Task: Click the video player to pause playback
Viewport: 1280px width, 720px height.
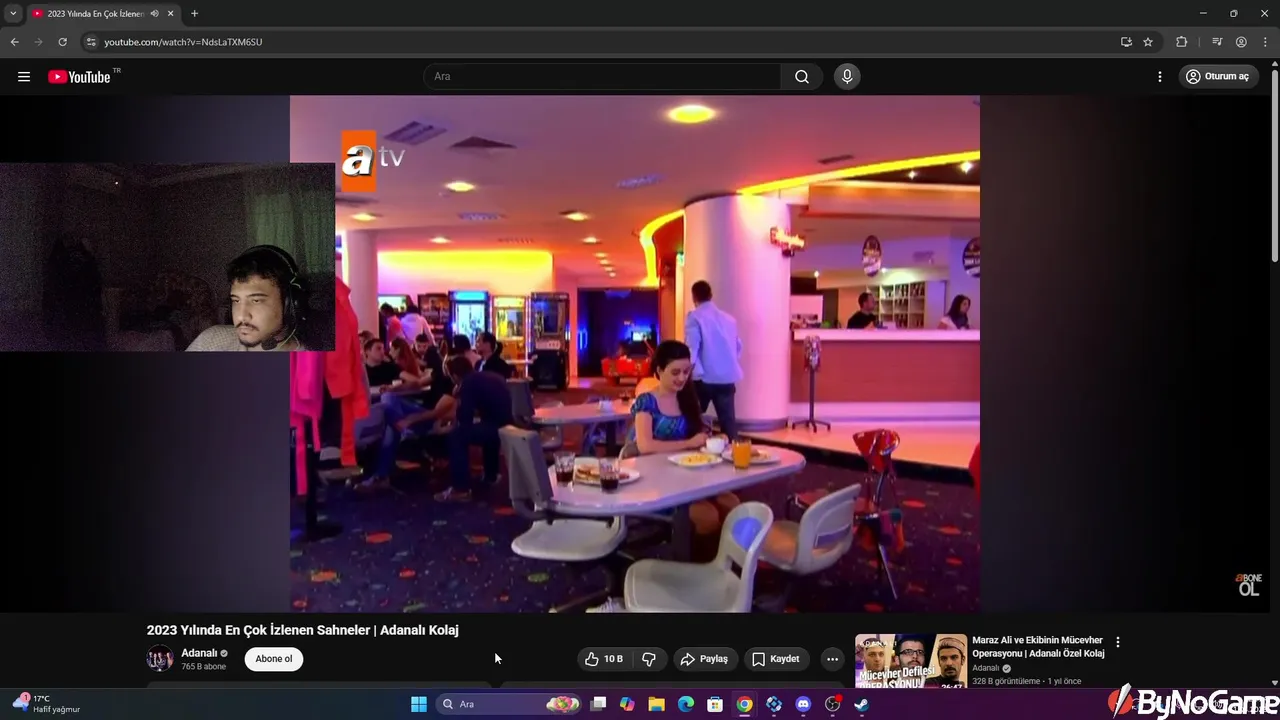Action: click(x=635, y=353)
